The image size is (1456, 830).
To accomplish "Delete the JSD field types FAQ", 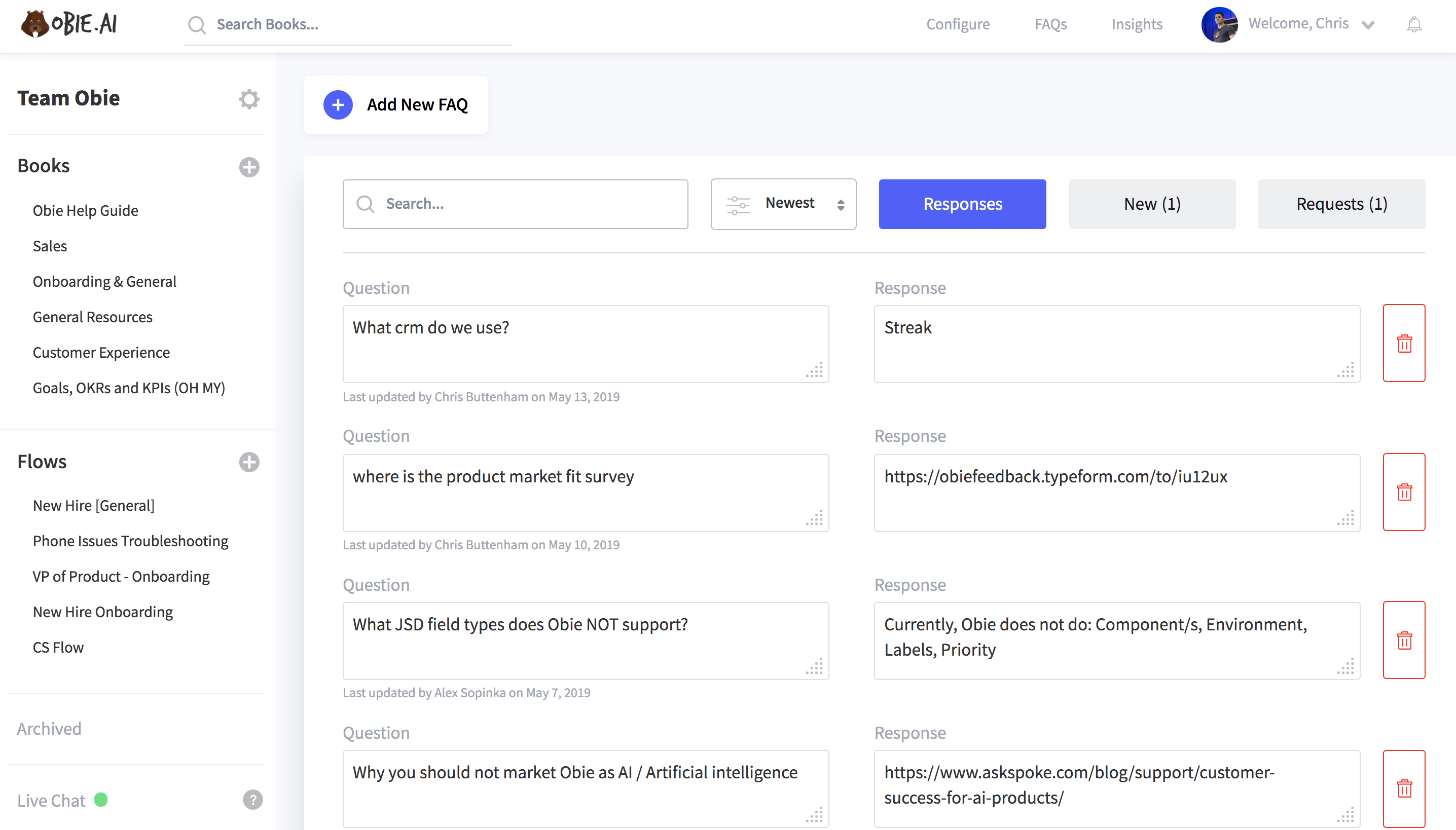I will pyautogui.click(x=1404, y=640).
